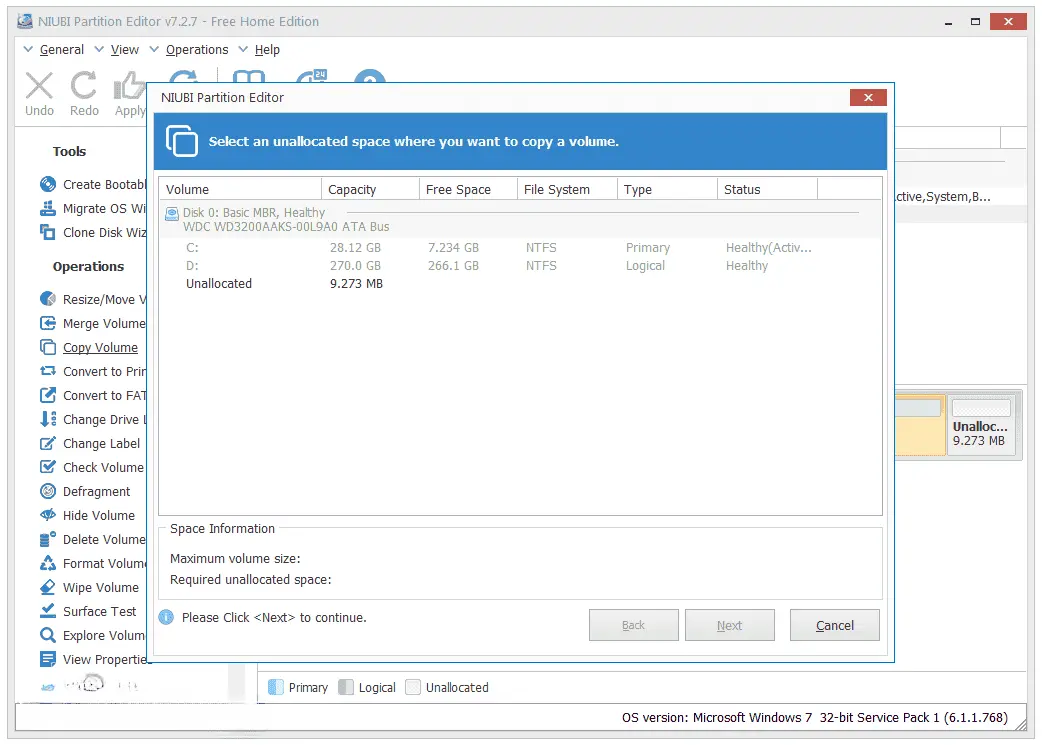This screenshot has width=1042, height=745.
Task: Click the Clone Disk Wizard icon
Action: coord(48,232)
